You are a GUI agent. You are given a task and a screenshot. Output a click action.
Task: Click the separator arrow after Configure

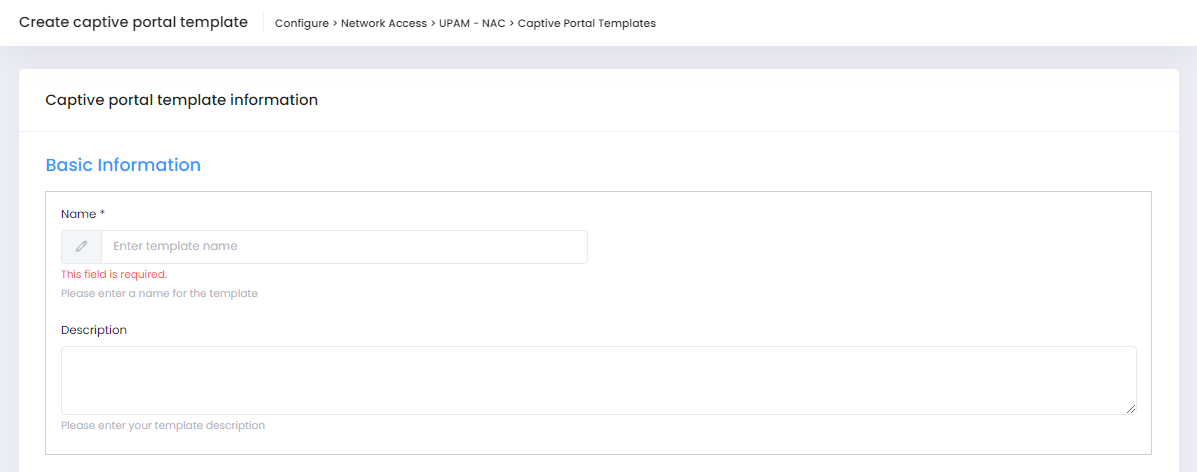(335, 23)
